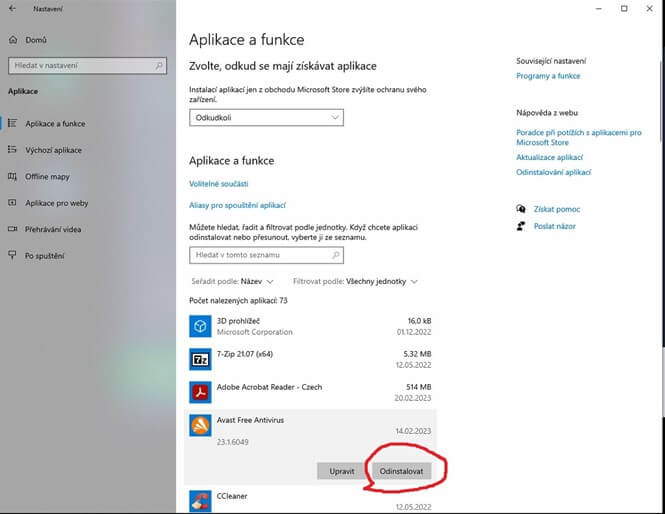Click Počet nalezených aplikací: 73 text
The height and width of the screenshot is (514, 665).
[x=238, y=300]
